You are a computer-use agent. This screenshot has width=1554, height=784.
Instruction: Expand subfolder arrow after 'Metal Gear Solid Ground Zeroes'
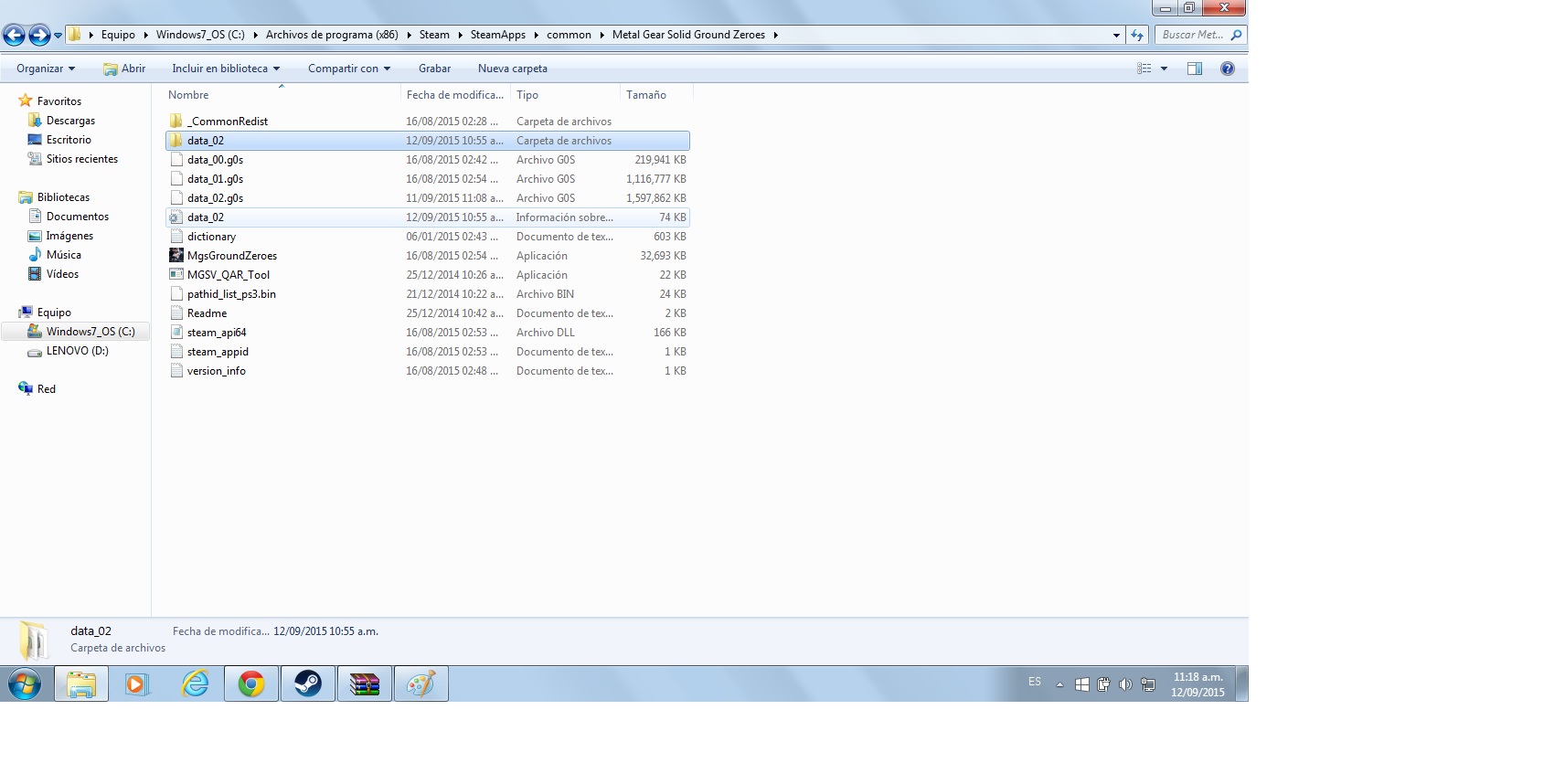(776, 35)
